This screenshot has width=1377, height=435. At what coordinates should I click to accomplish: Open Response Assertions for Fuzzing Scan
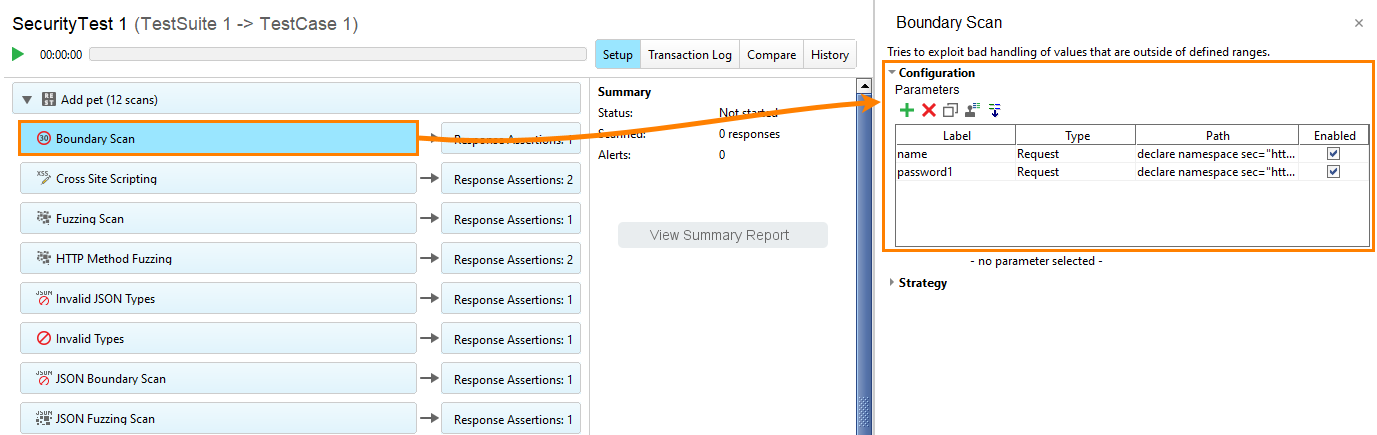[x=512, y=220]
